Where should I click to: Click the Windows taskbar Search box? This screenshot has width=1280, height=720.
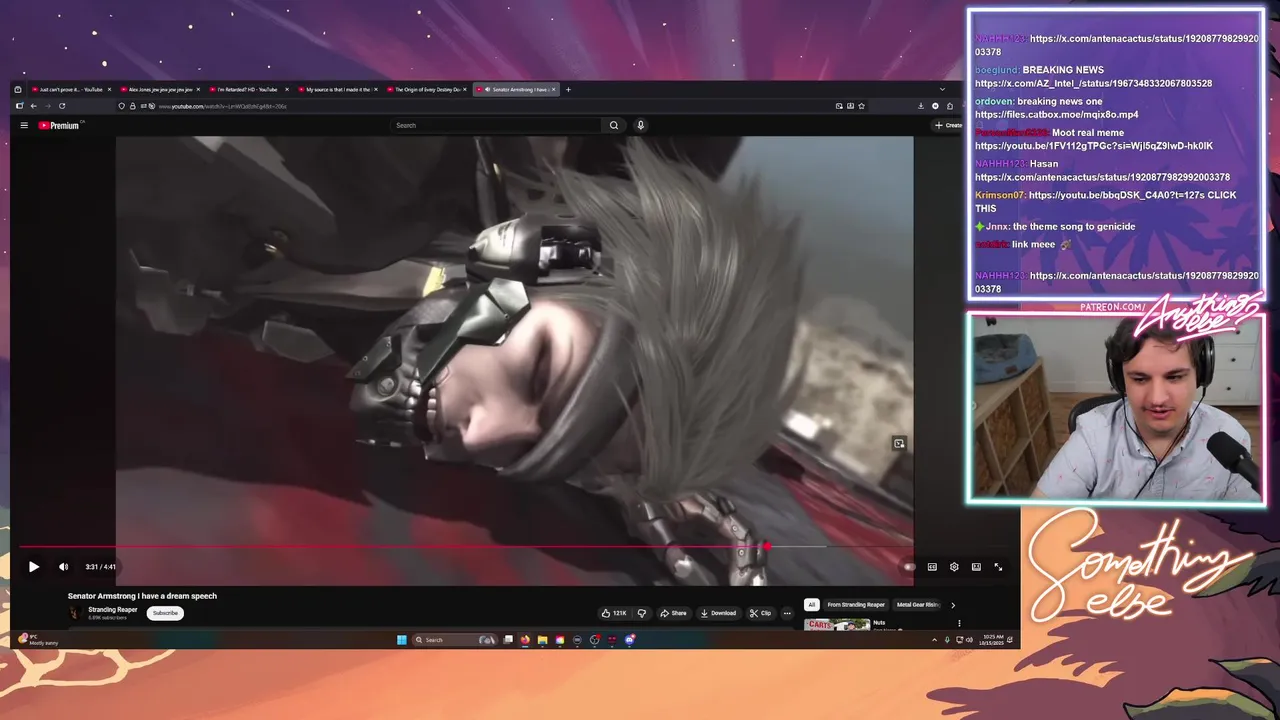(457, 640)
